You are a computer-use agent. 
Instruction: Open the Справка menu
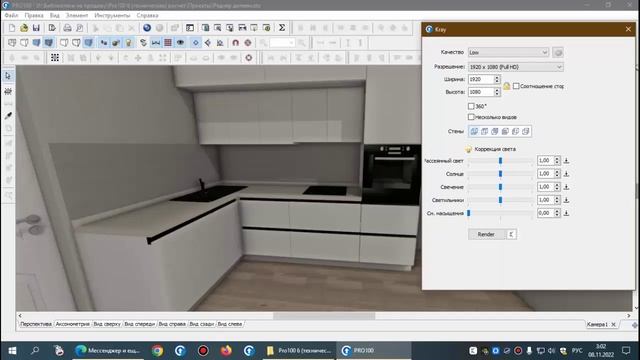pos(147,16)
